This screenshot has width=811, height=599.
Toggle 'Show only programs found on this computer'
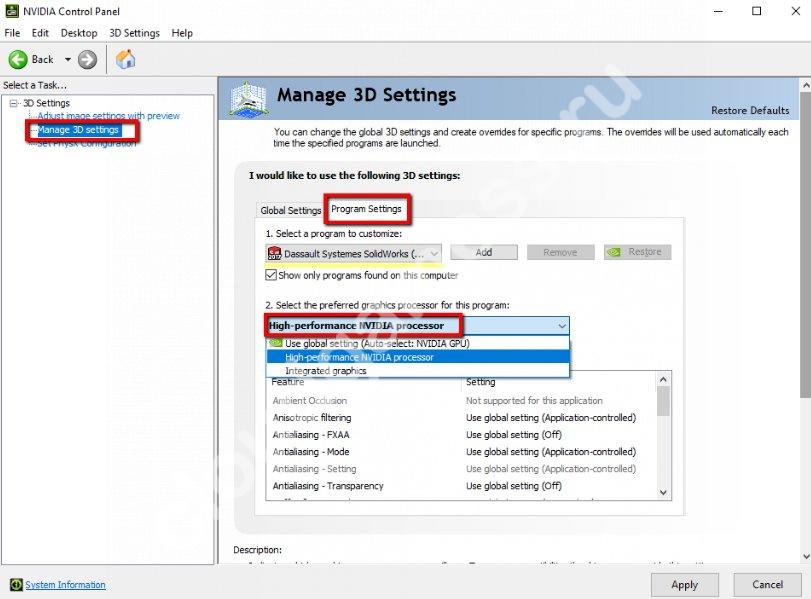(271, 275)
